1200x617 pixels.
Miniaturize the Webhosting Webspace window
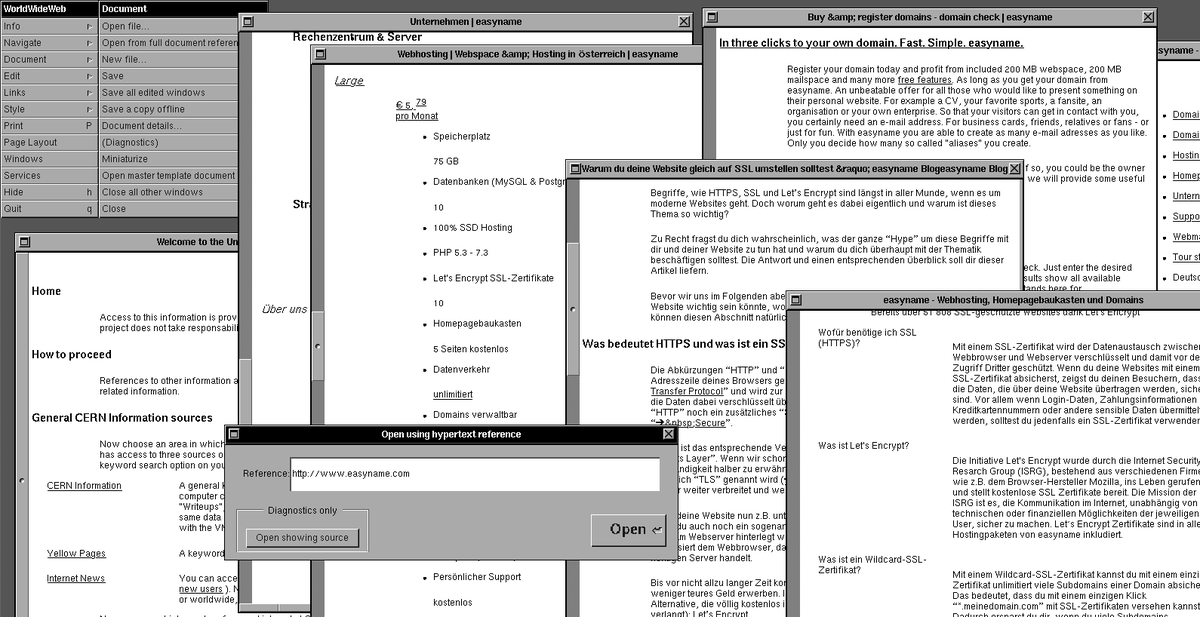point(320,55)
